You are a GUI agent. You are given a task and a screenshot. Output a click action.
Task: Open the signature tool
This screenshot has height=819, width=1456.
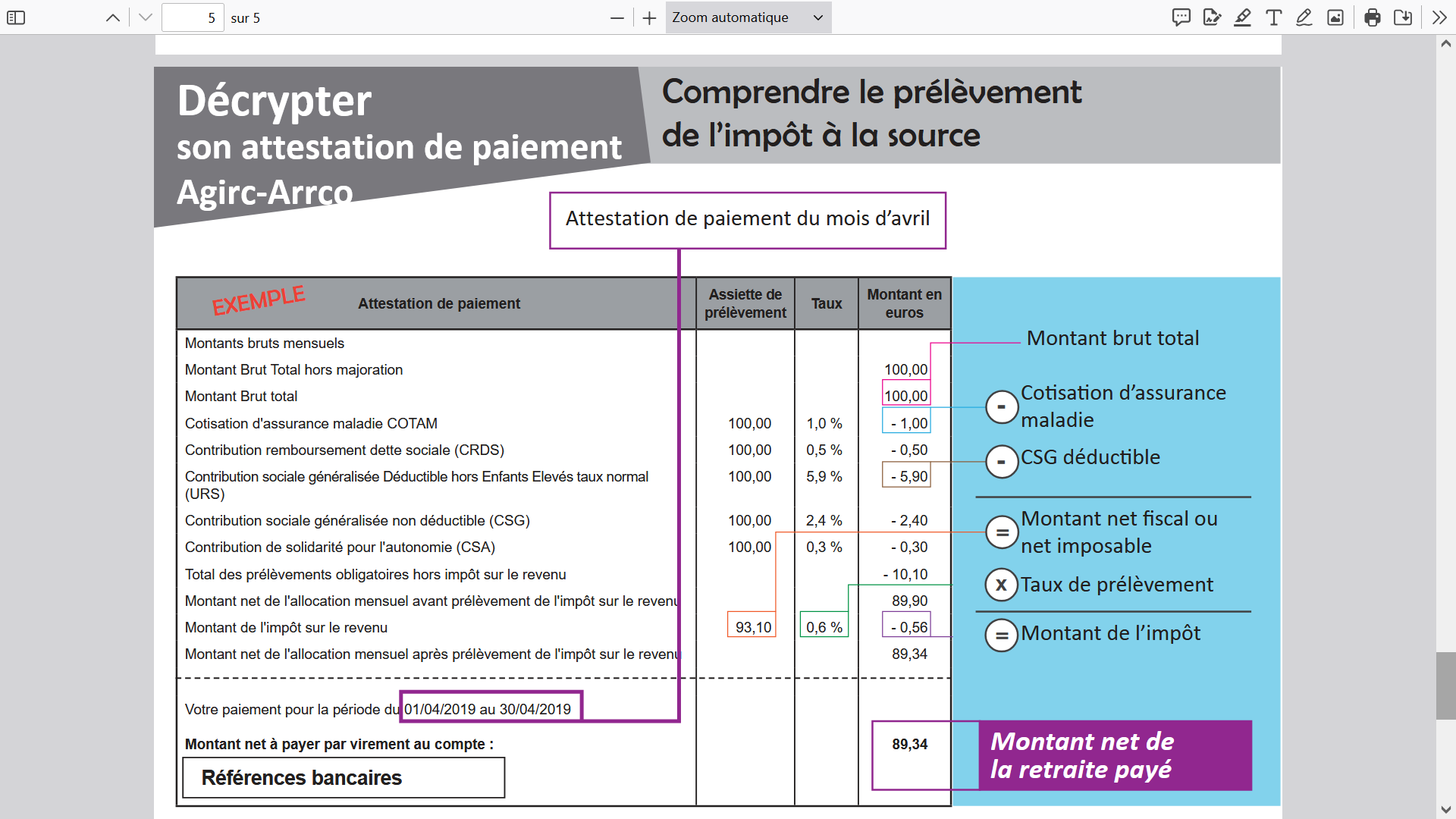(x=1212, y=17)
